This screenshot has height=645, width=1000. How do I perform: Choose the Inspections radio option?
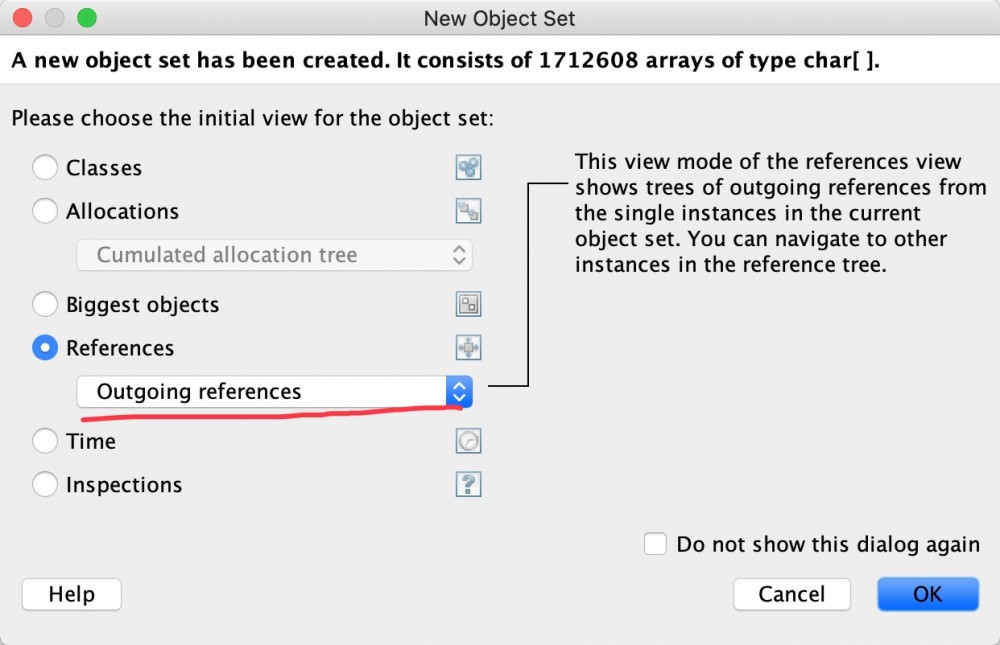(45, 485)
